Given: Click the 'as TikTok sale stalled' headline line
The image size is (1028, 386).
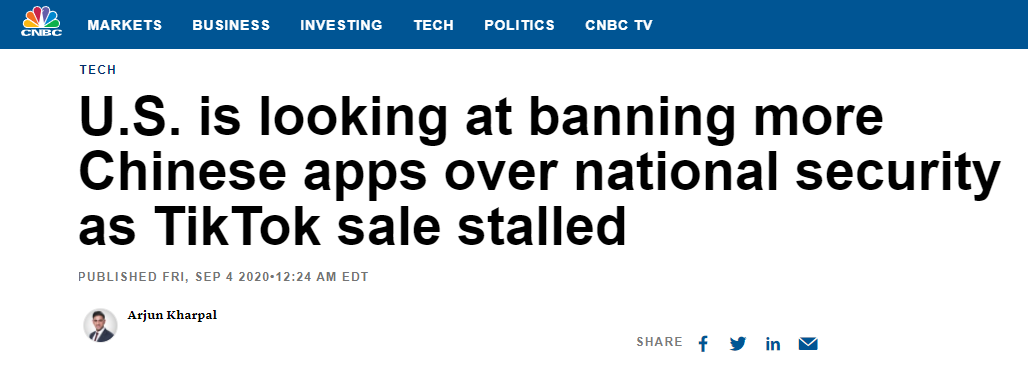Looking at the screenshot, I should click(353, 225).
